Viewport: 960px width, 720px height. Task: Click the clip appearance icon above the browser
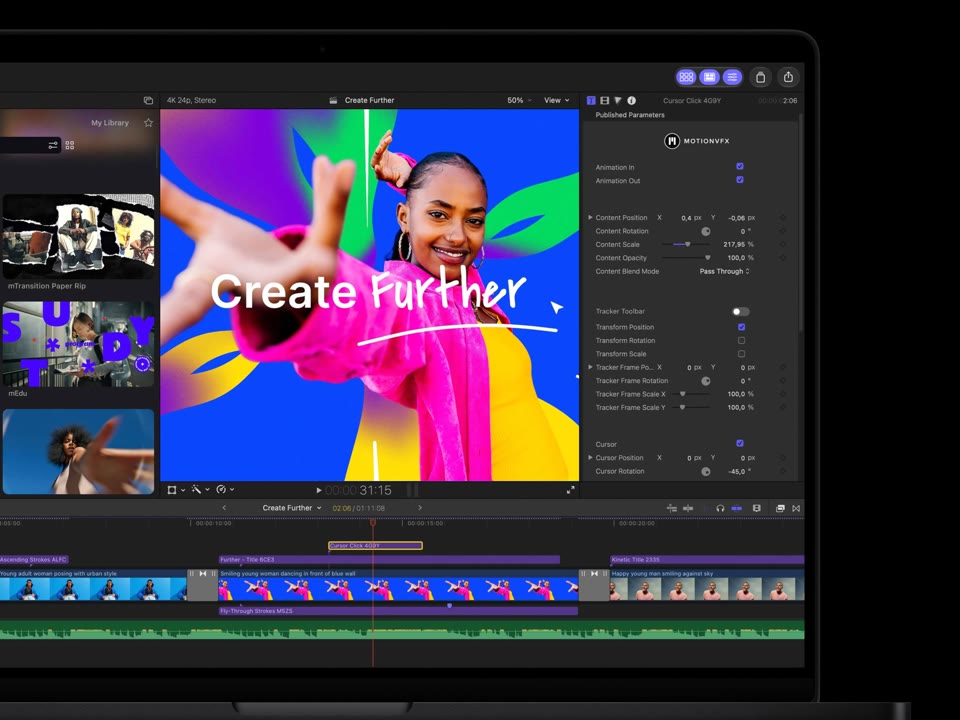click(x=148, y=100)
